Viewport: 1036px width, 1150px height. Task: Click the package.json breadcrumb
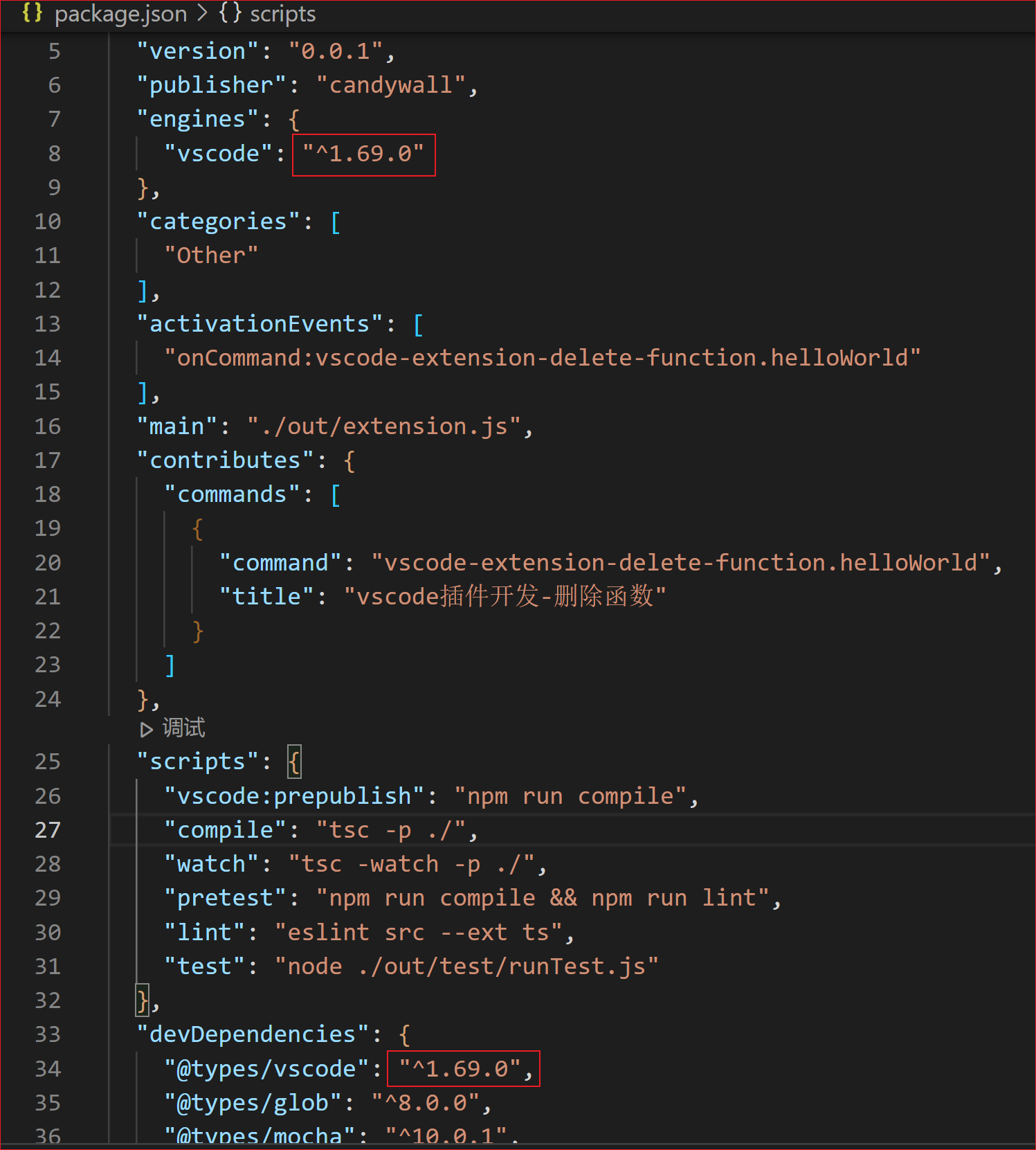(x=120, y=14)
